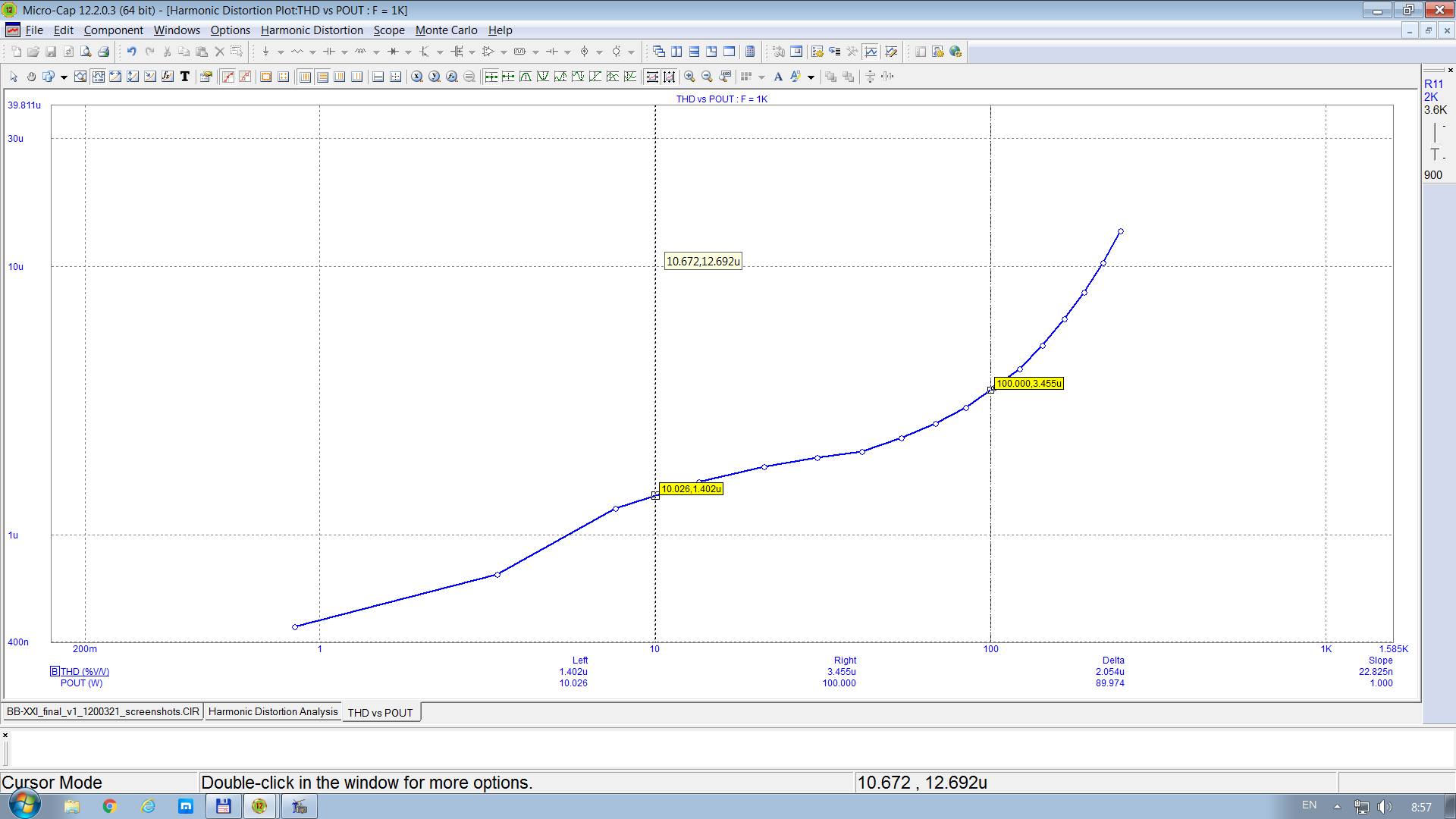Screen dimensions: 1456x819
Task: Open the font color dropdown arrow
Action: (x=810, y=77)
